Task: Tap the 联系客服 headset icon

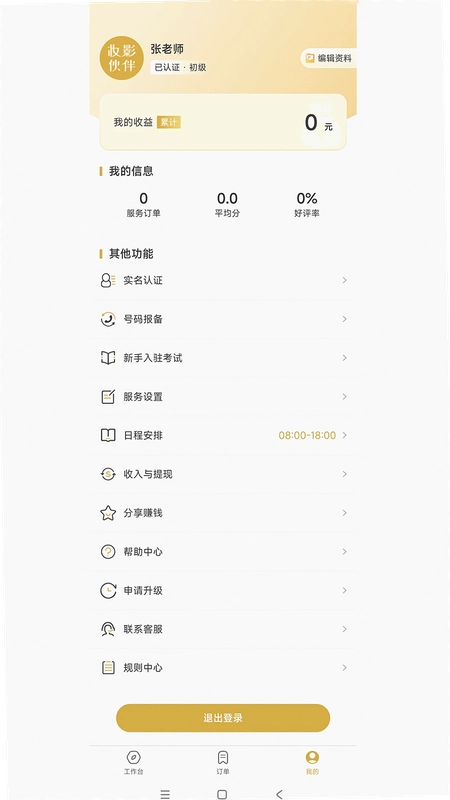Action: click(108, 629)
